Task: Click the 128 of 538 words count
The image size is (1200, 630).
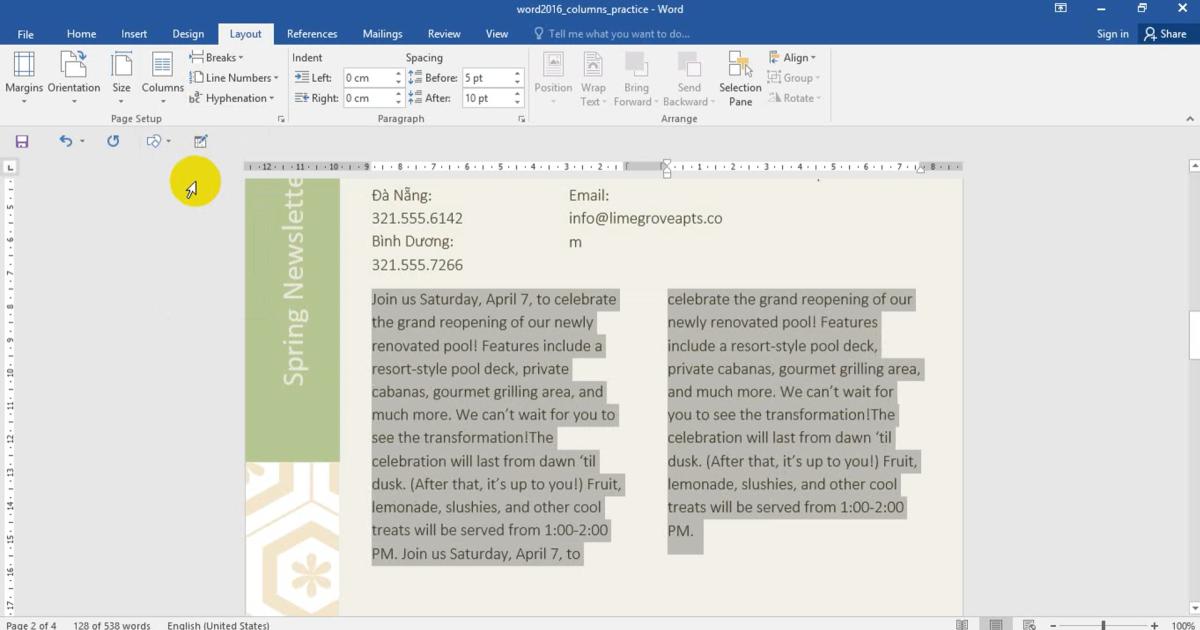Action: point(111,625)
